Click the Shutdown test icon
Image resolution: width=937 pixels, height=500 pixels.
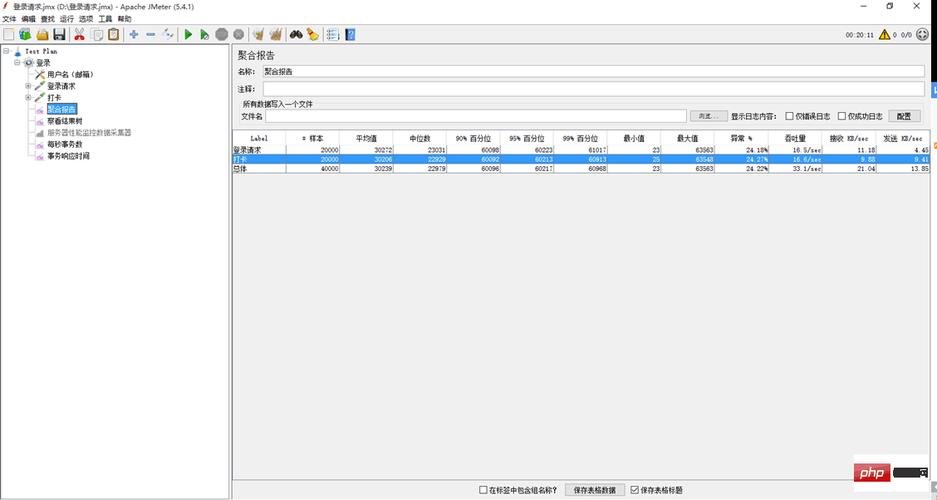click(x=238, y=35)
